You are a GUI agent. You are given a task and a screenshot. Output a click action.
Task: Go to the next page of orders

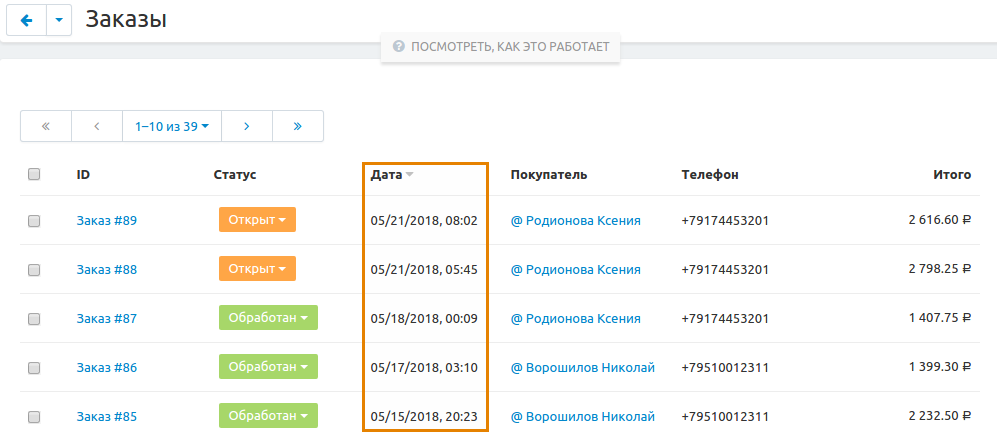[x=247, y=126]
